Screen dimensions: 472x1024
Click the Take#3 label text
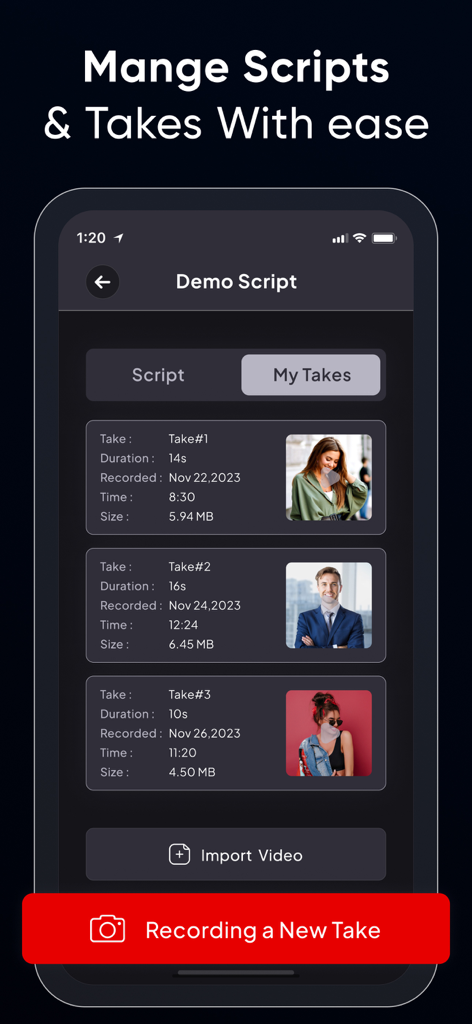[x=189, y=695]
